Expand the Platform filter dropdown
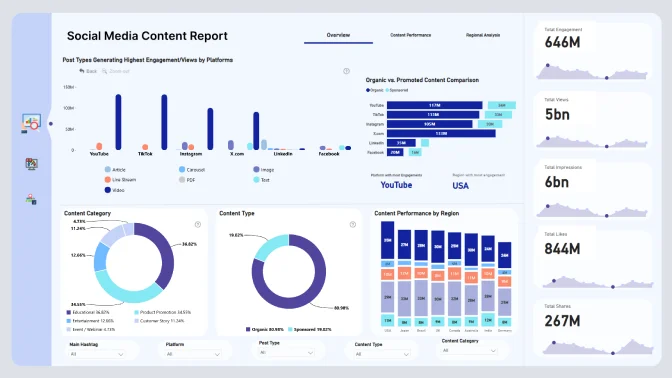The image size is (672, 378). [193, 354]
